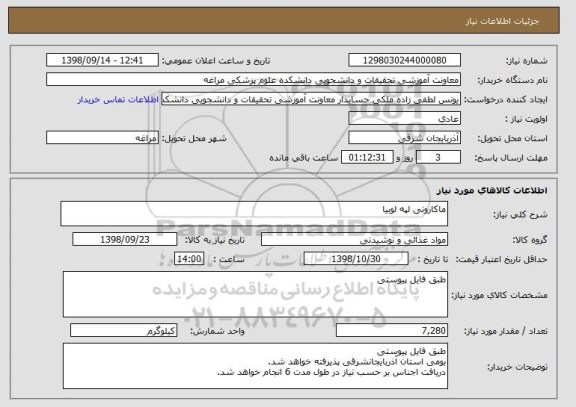The height and width of the screenshot is (407, 576).
Task: Click the label شهر محل تحویل
Action: point(194,138)
